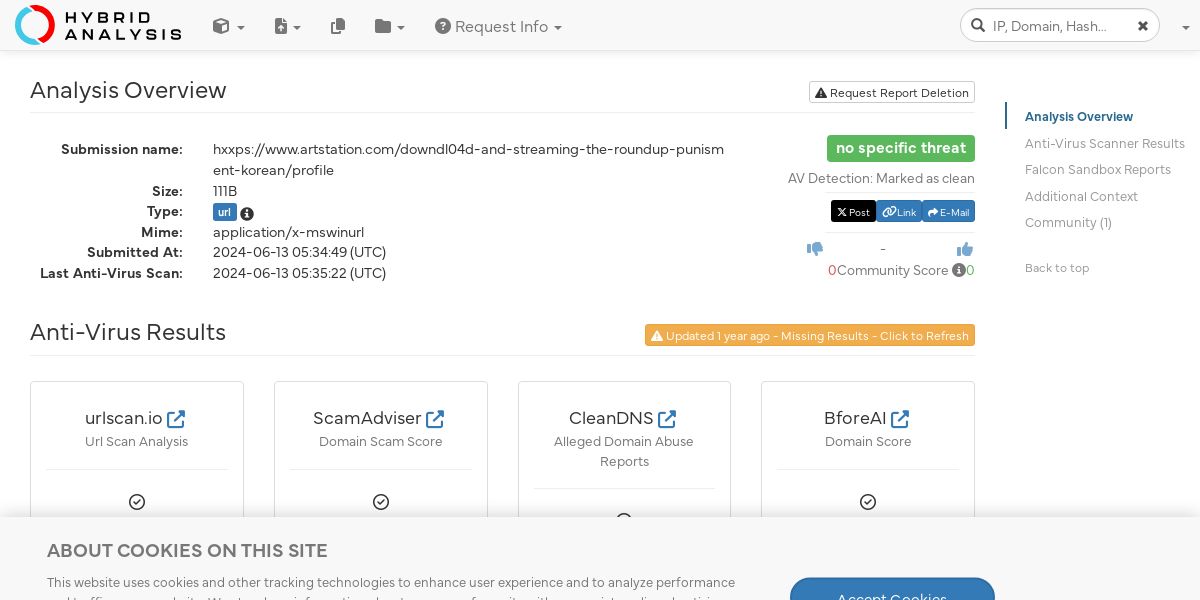Click the url type badge

coord(225,212)
